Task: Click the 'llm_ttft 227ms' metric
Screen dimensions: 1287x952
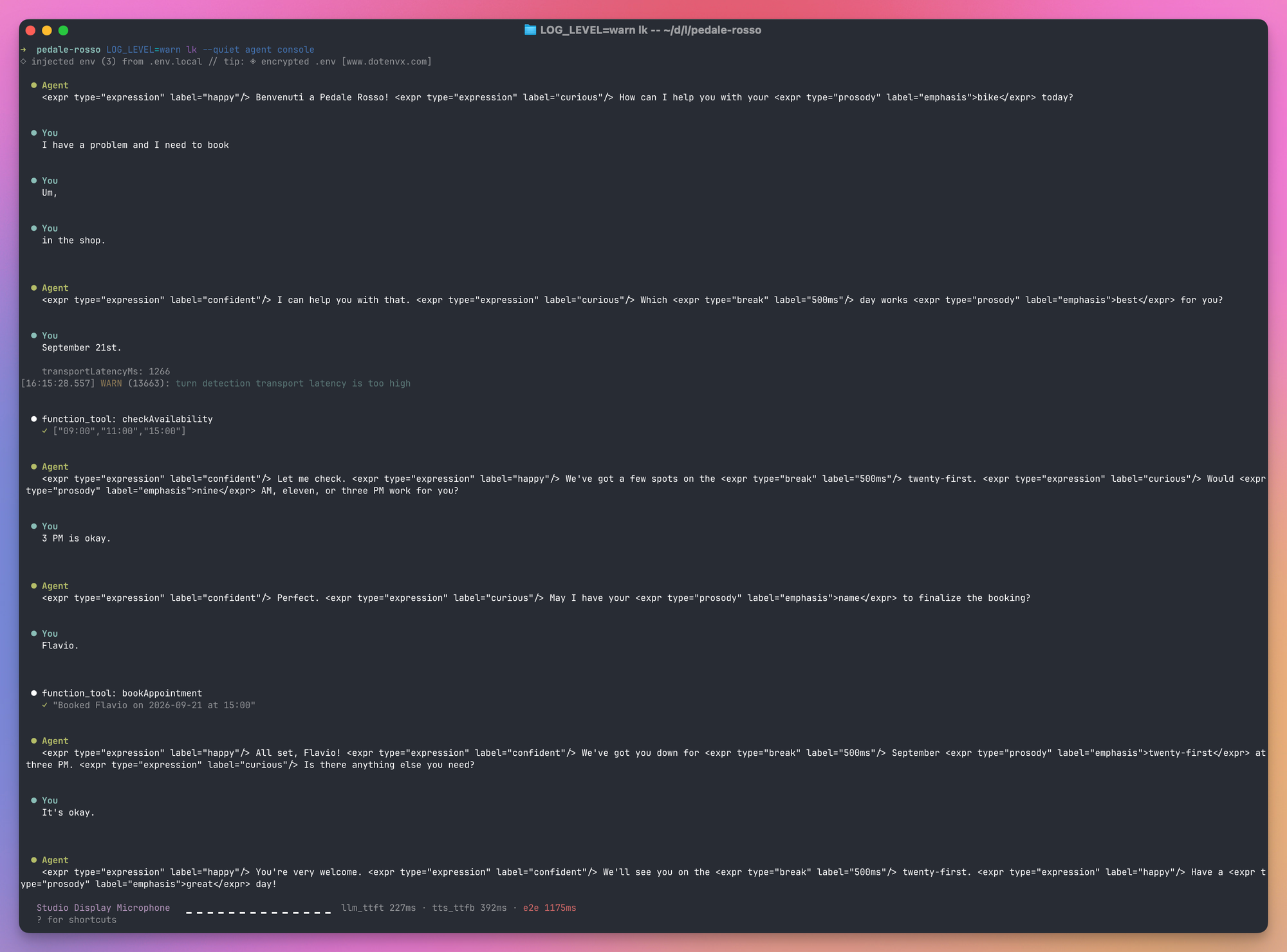Action: click(x=378, y=908)
